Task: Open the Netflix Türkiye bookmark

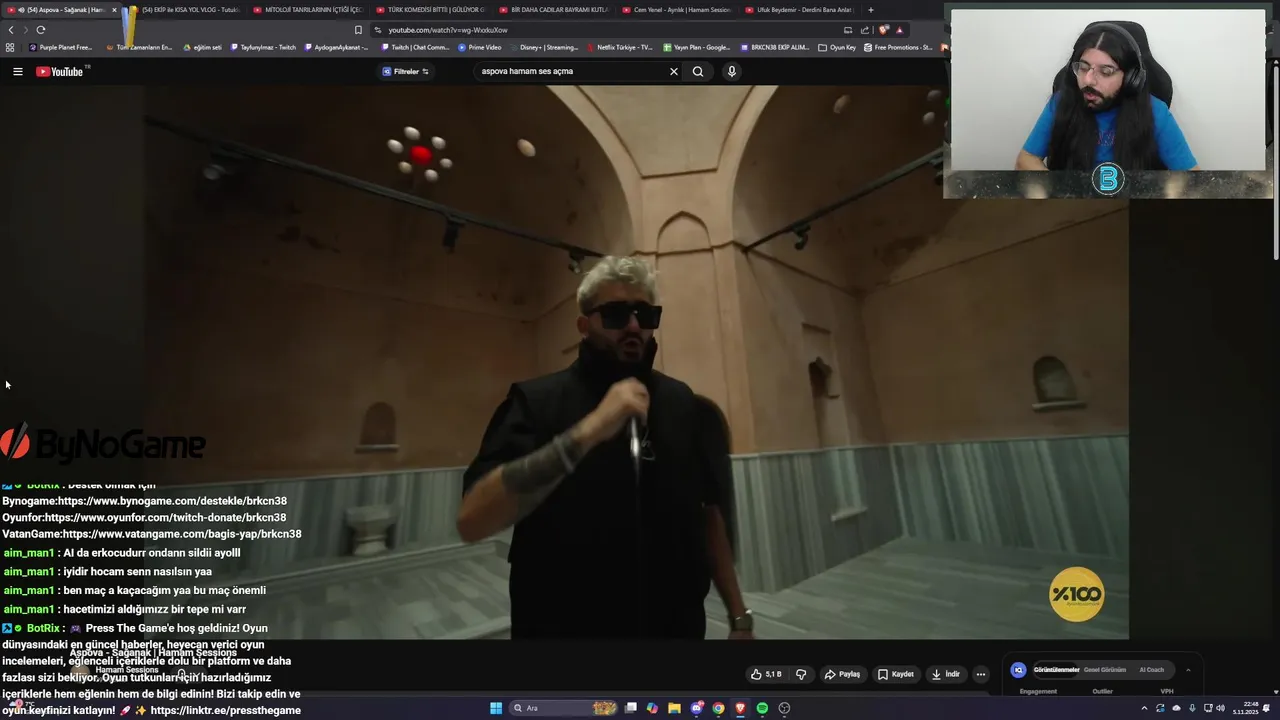Action: [x=619, y=47]
